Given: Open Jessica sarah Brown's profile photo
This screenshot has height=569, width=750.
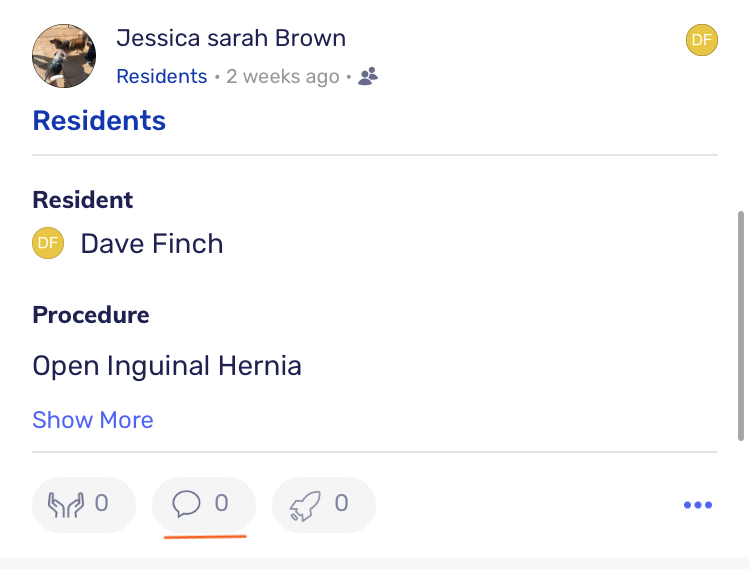Looking at the screenshot, I should [64, 56].
